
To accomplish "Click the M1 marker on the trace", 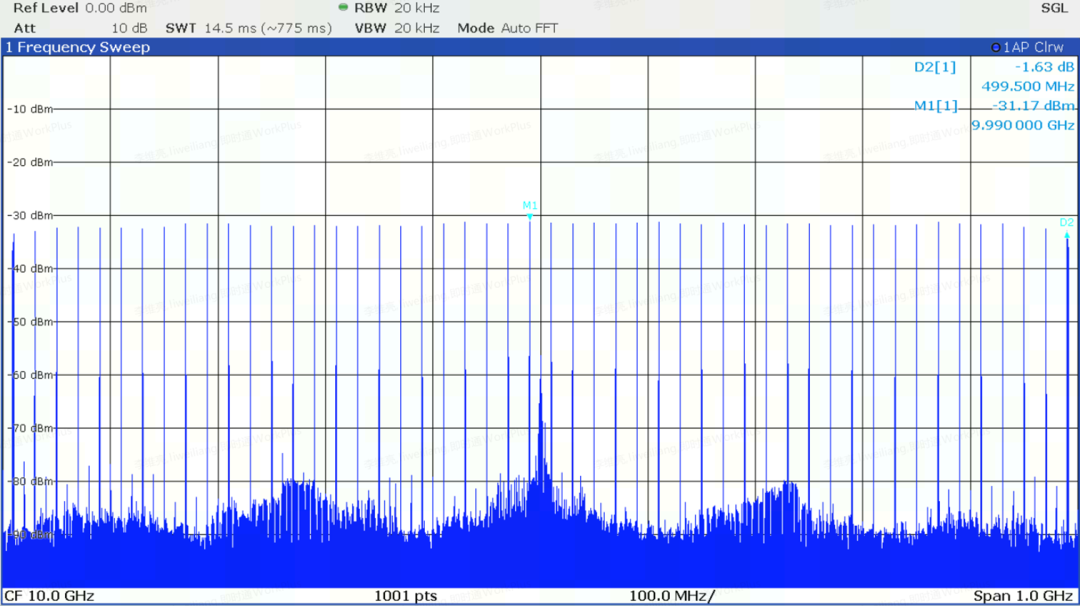I will click(x=530, y=209).
